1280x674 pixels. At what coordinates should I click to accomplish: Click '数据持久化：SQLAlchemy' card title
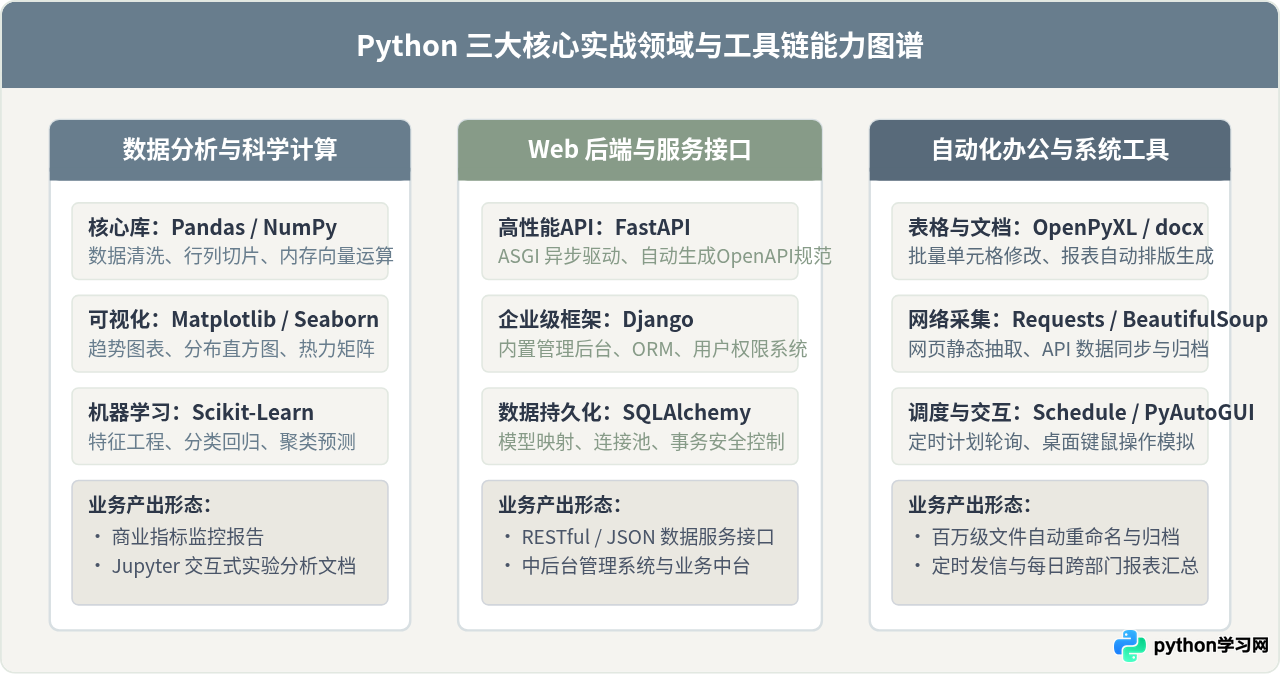pos(624,412)
